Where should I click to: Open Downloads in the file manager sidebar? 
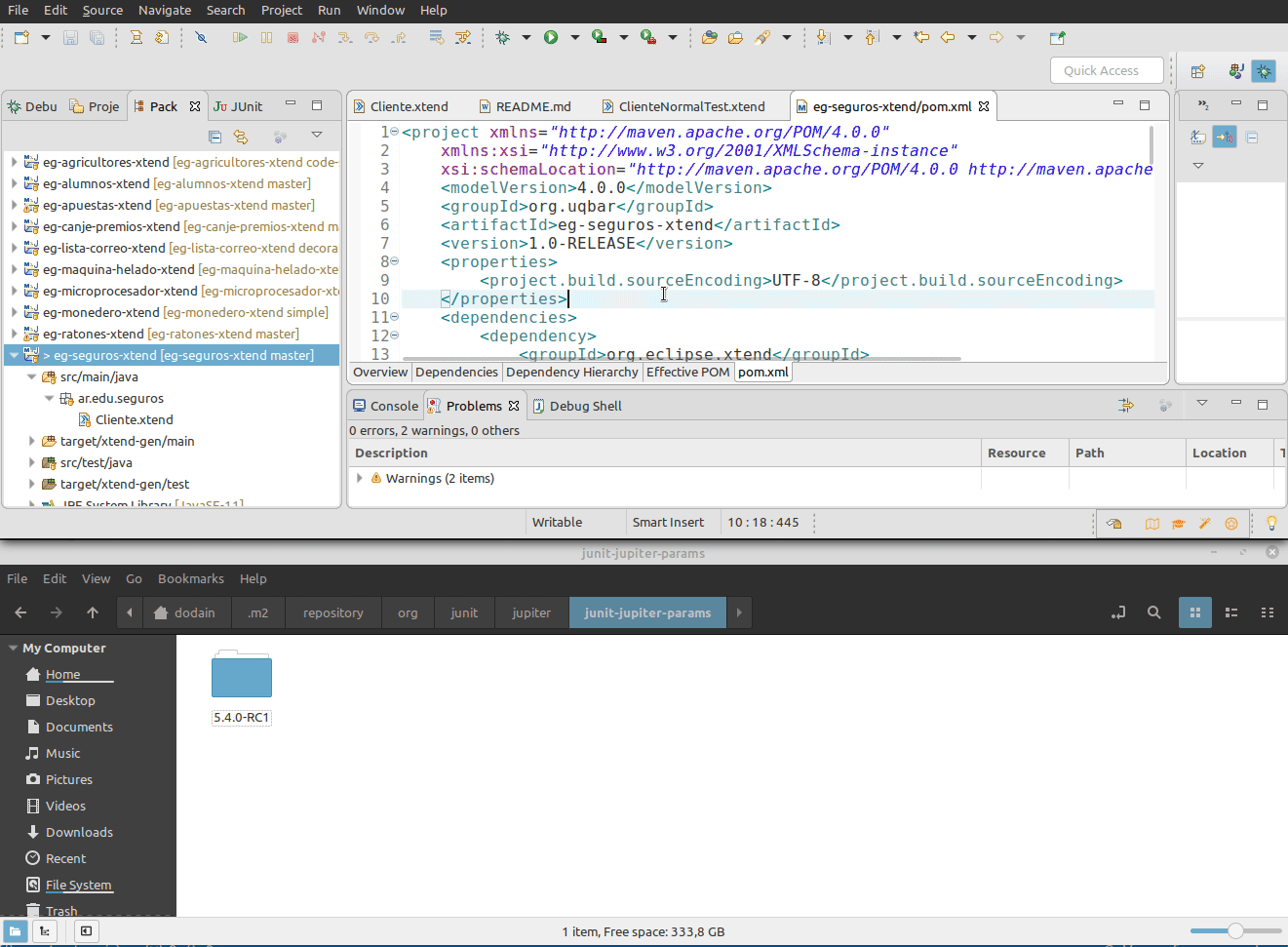[79, 832]
